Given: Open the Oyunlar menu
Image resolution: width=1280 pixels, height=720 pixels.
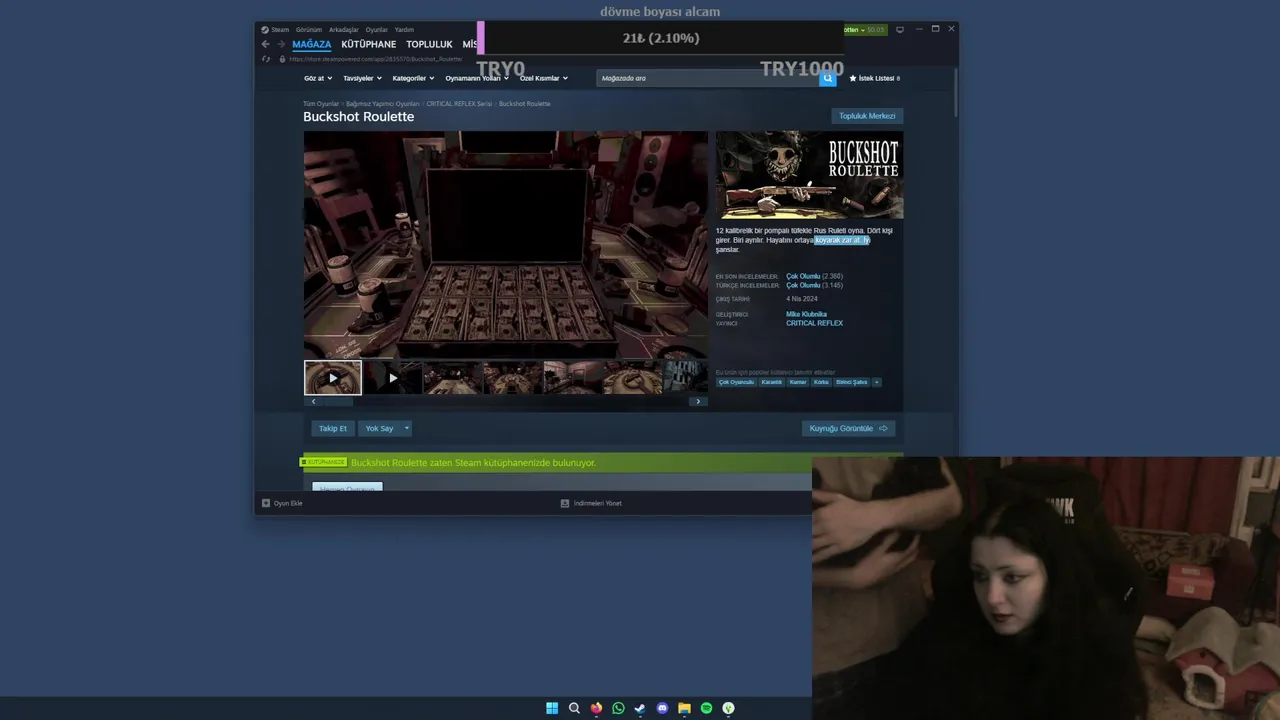Looking at the screenshot, I should pos(377,30).
